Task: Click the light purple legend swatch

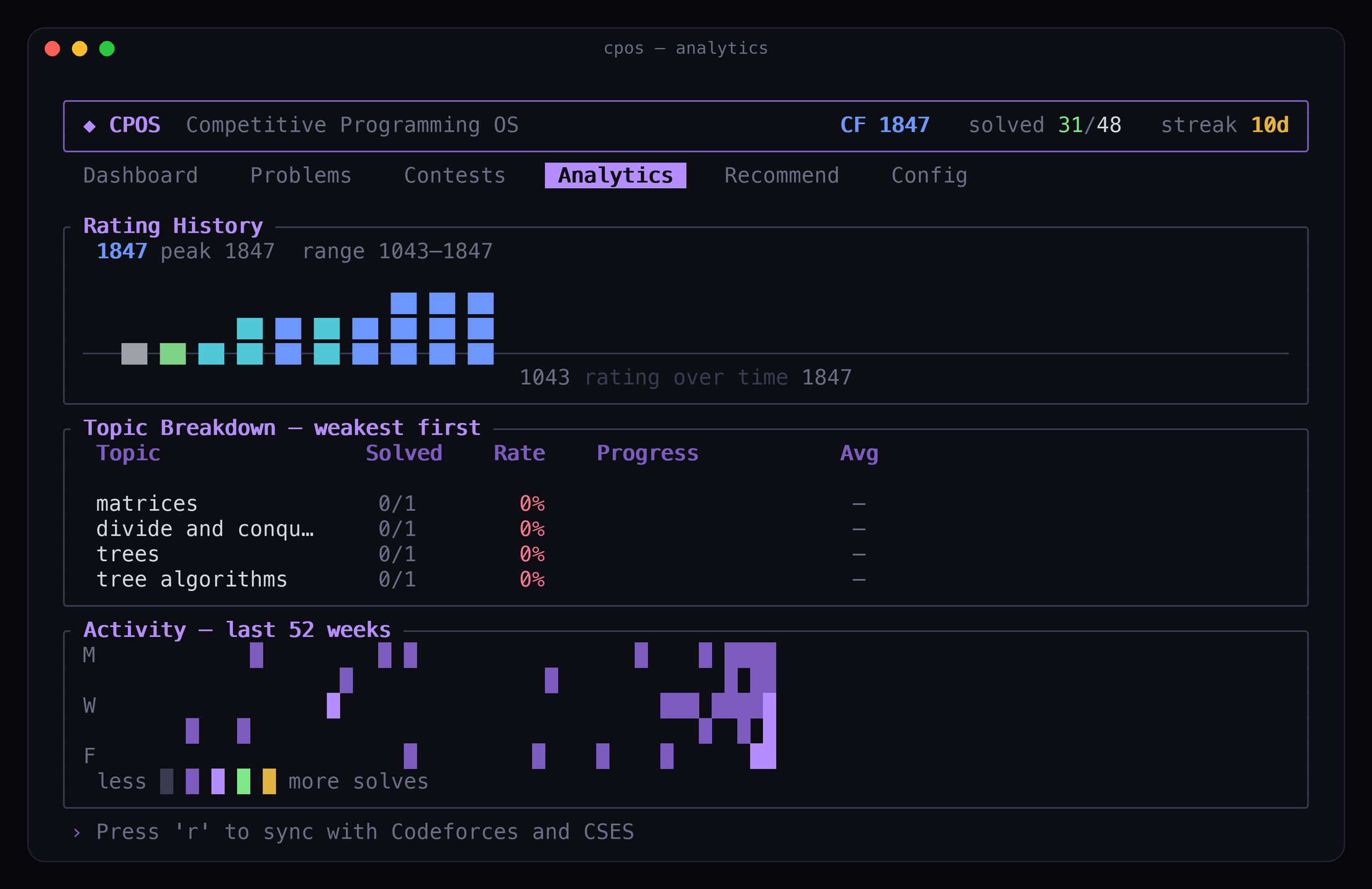Action: point(218,782)
